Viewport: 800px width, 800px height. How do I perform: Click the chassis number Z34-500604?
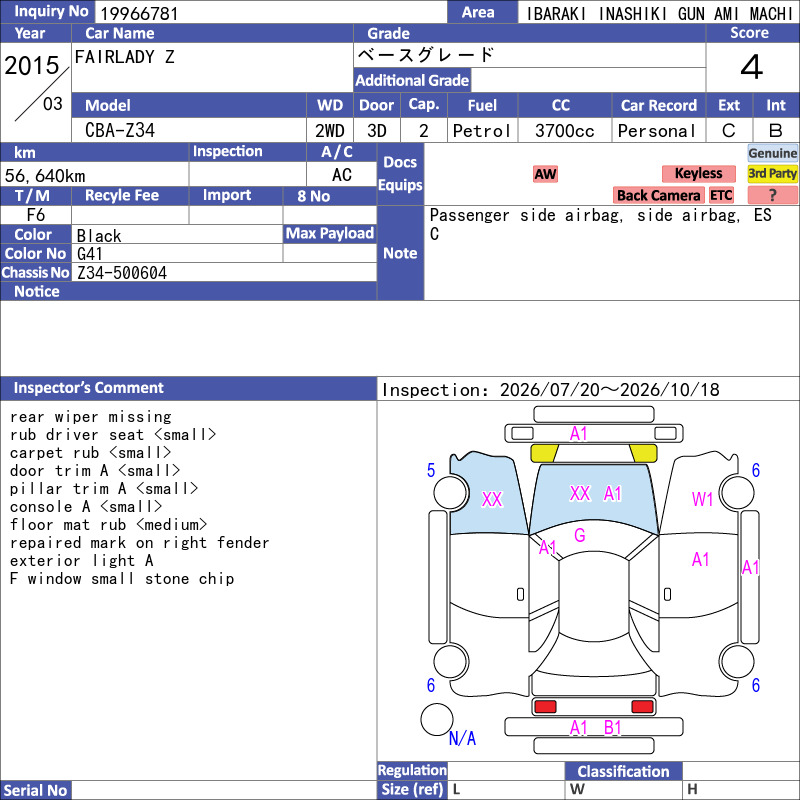[121, 272]
